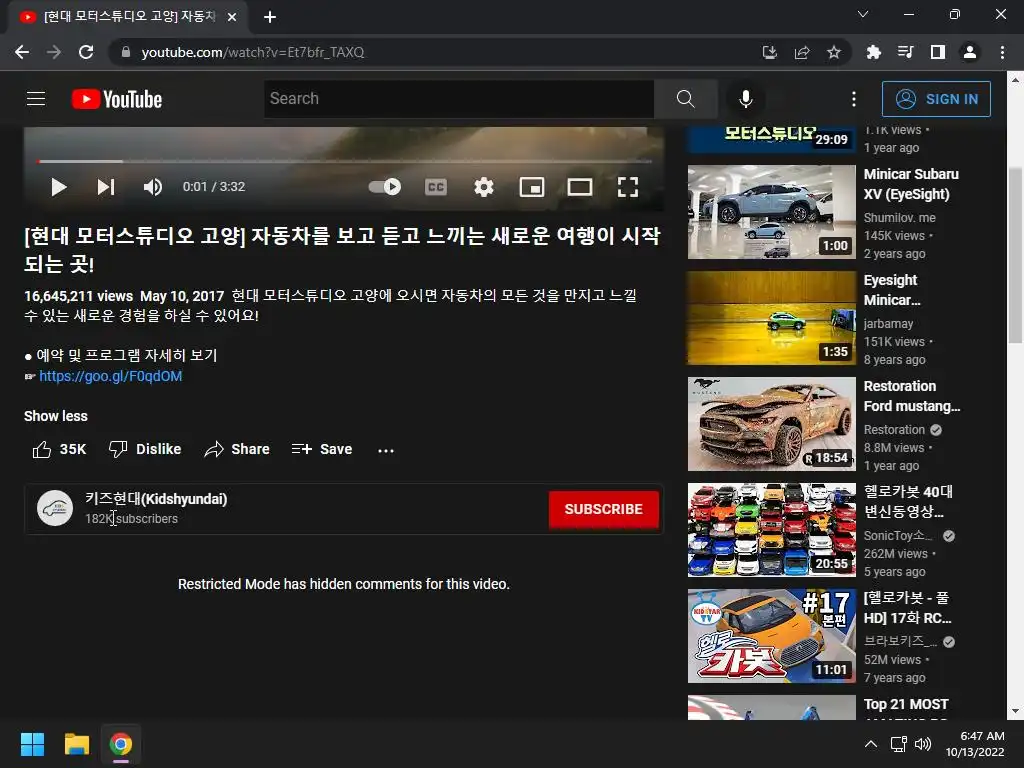This screenshot has height=768, width=1024.
Task: Open the 키즈현대(Kidshyundai) channel name
Action: click(156, 499)
